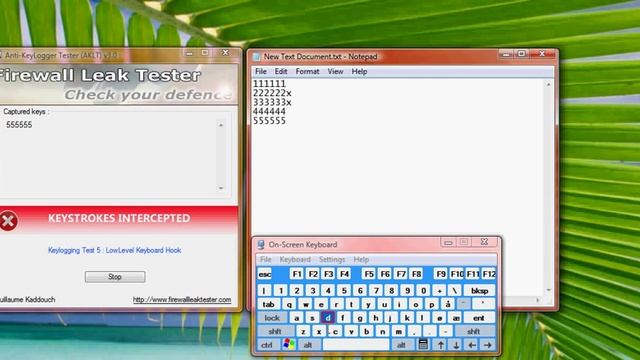
Task: Tap the F5 key on On-Screen Keyboard
Action: pos(369,274)
